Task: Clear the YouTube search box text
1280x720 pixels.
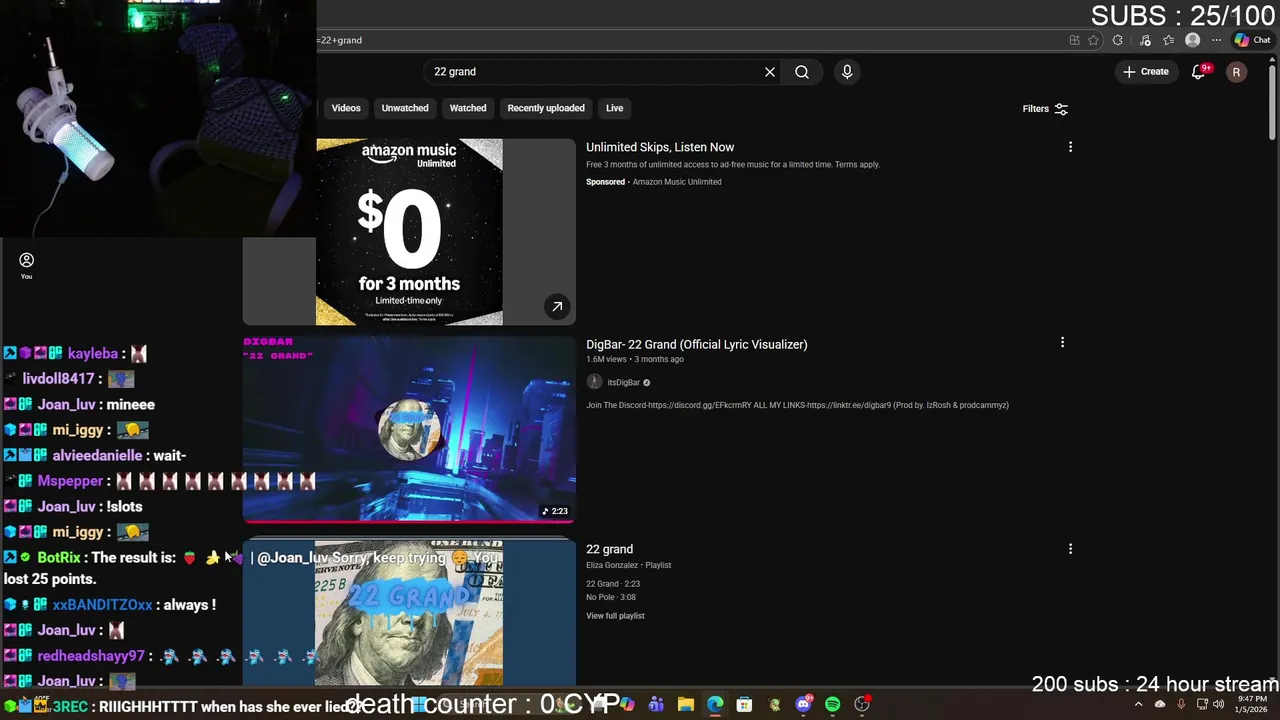Action: [770, 72]
